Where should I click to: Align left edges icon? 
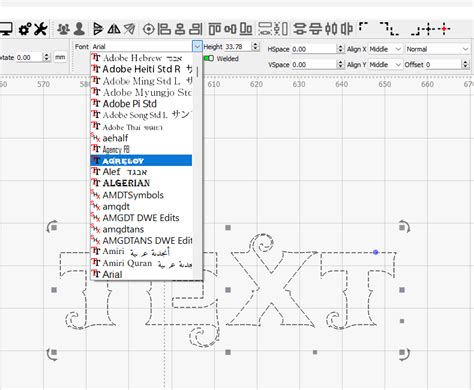tap(164, 29)
